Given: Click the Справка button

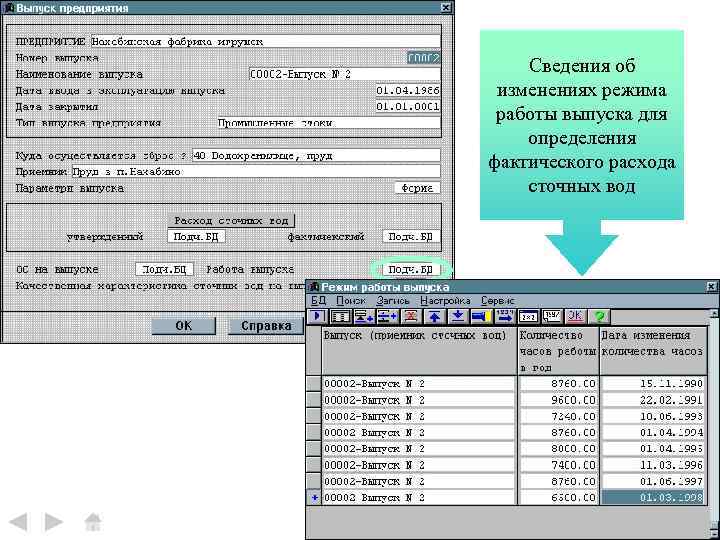Looking at the screenshot, I should click(266, 326).
